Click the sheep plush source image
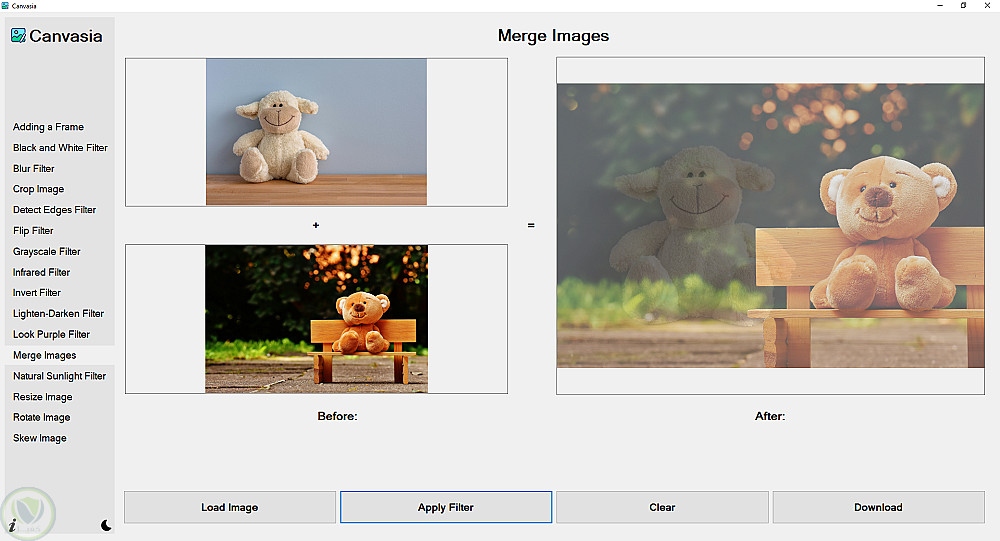This screenshot has width=1000, height=541. (x=316, y=132)
